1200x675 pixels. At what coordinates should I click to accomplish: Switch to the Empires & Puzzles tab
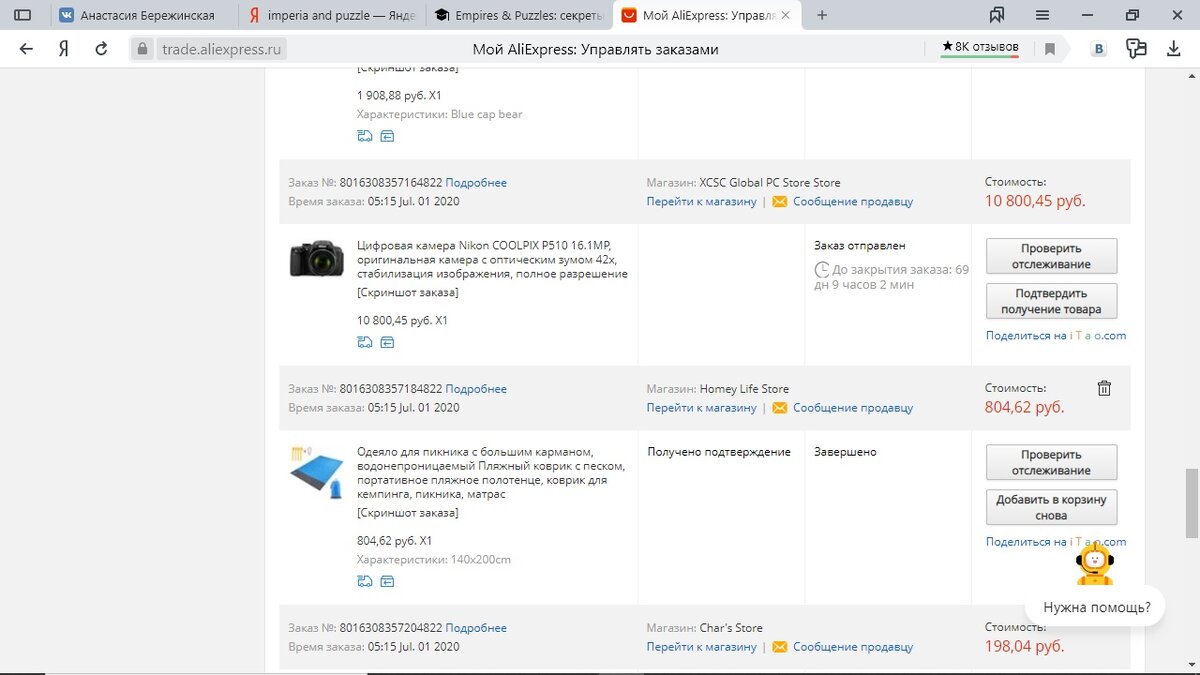point(519,15)
